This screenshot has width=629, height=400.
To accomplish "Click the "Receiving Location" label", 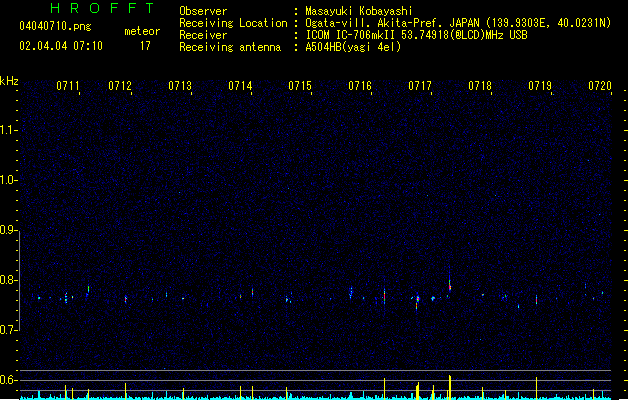I will point(233,23).
